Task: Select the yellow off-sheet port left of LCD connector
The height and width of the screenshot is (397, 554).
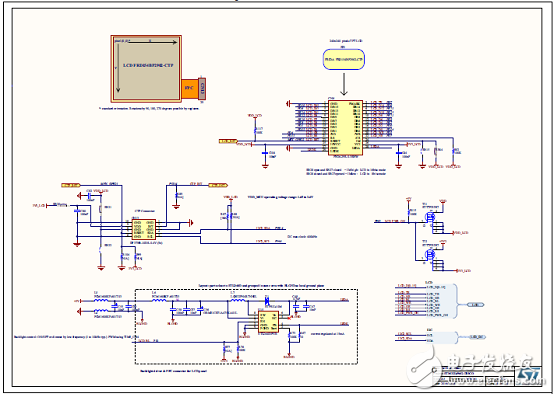Action: point(228,141)
